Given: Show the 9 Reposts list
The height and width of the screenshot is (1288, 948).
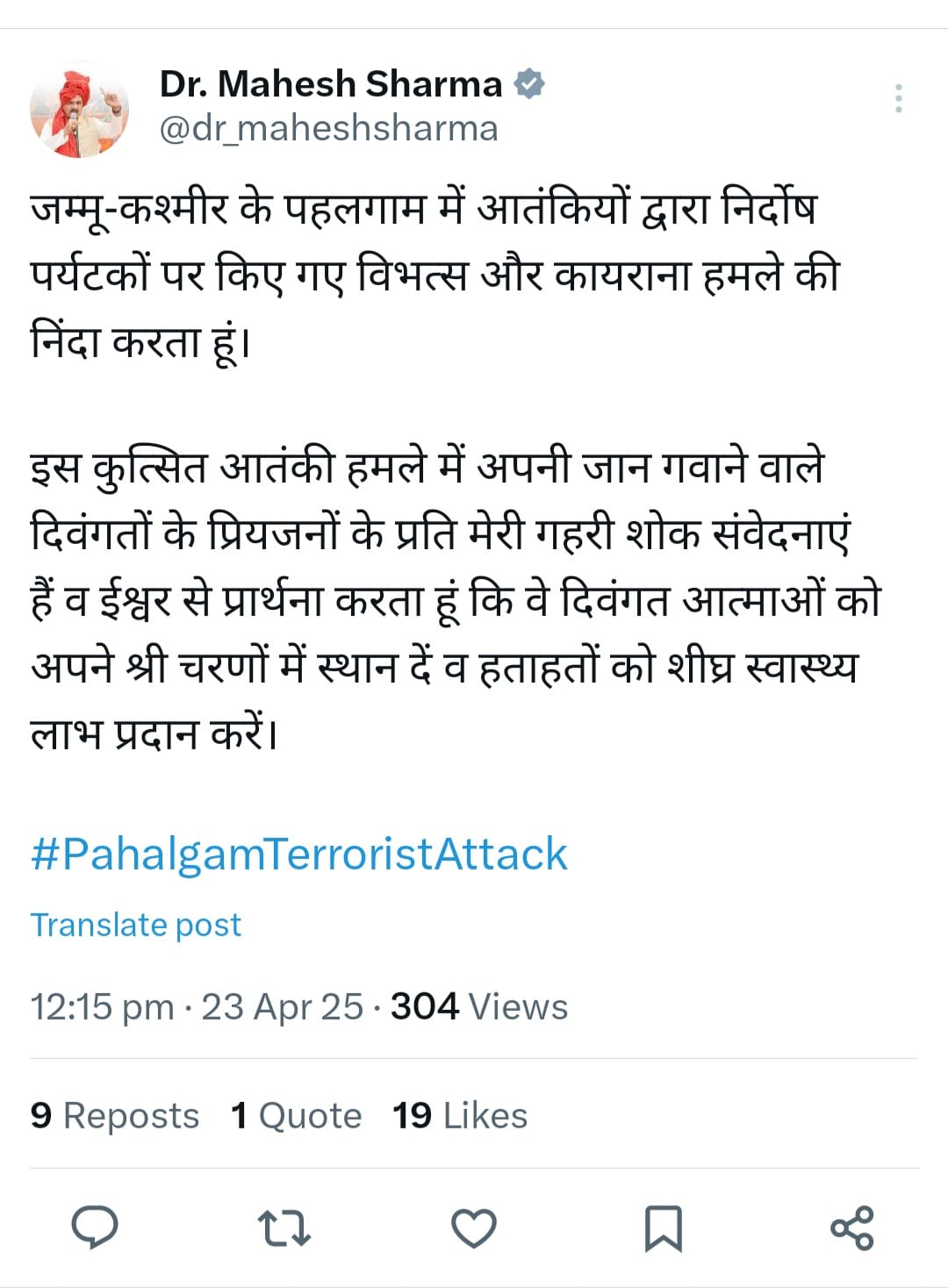Looking at the screenshot, I should coord(114,1116).
